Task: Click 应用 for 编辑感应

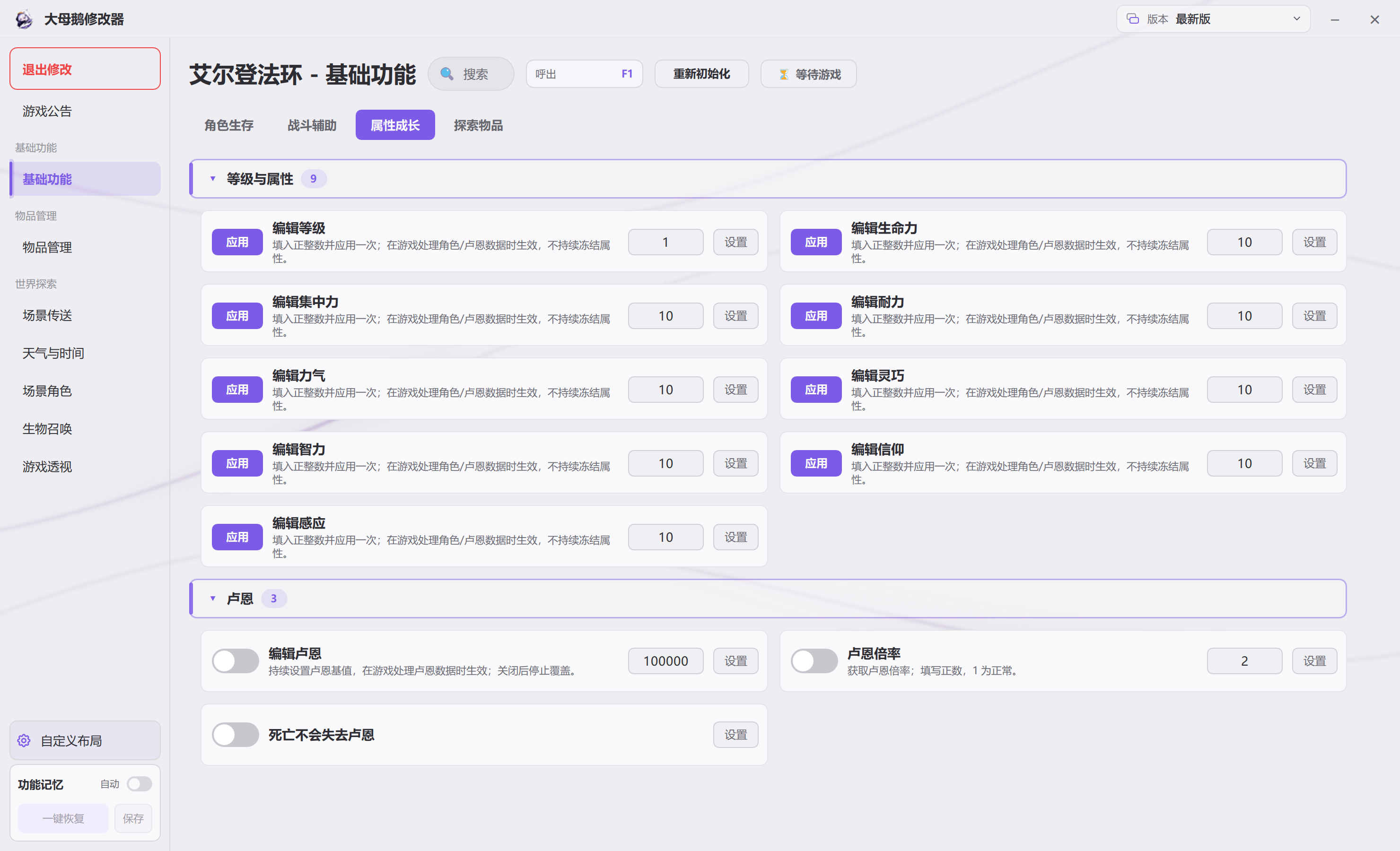Action: (x=237, y=538)
